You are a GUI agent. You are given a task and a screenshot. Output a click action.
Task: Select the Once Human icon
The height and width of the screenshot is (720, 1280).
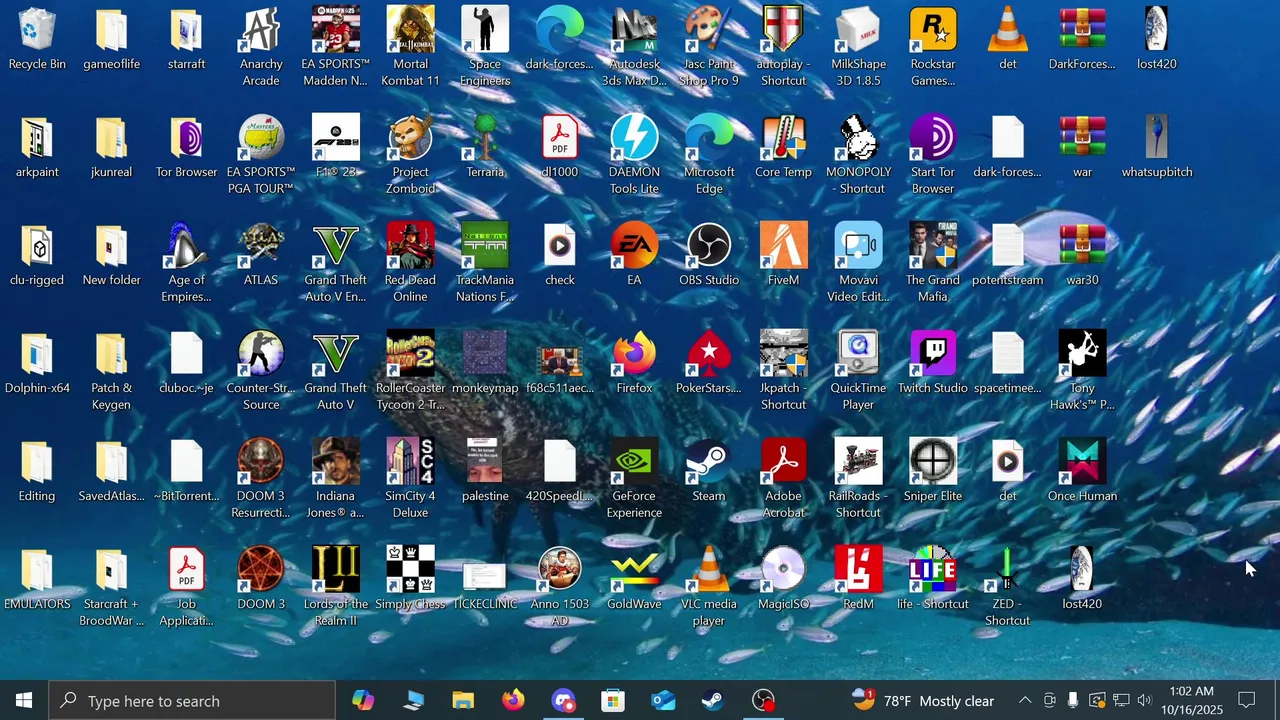tap(1082, 472)
